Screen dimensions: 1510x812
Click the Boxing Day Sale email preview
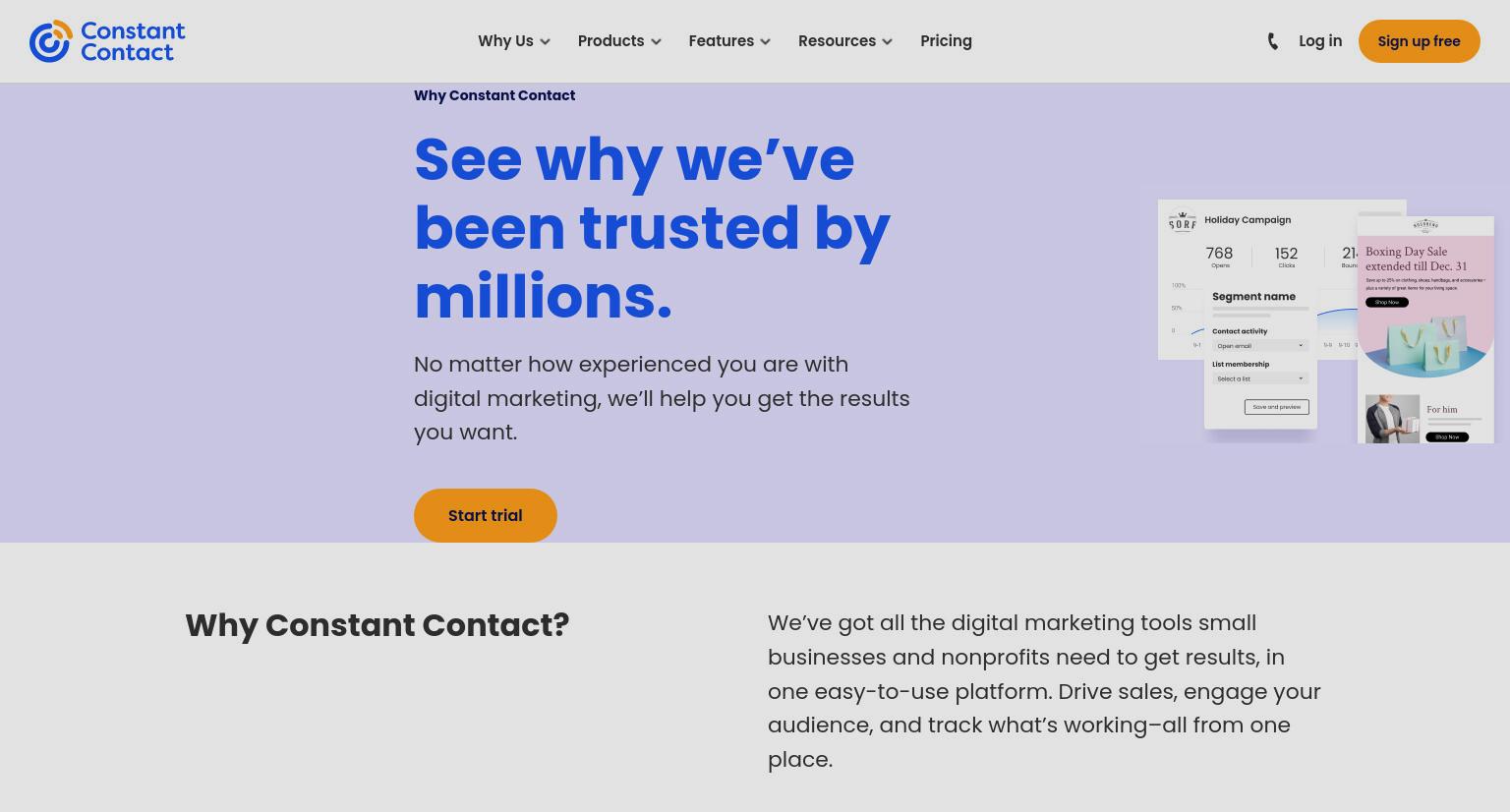[x=1425, y=329]
